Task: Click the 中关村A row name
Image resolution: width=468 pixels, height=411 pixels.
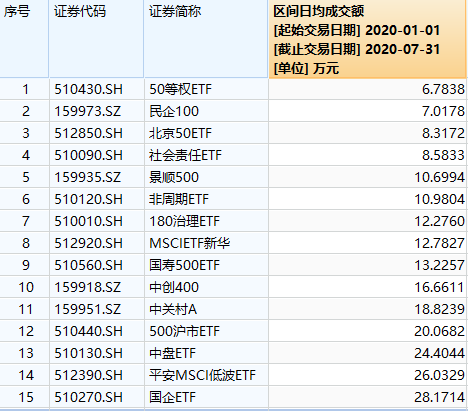Action: coord(206,309)
